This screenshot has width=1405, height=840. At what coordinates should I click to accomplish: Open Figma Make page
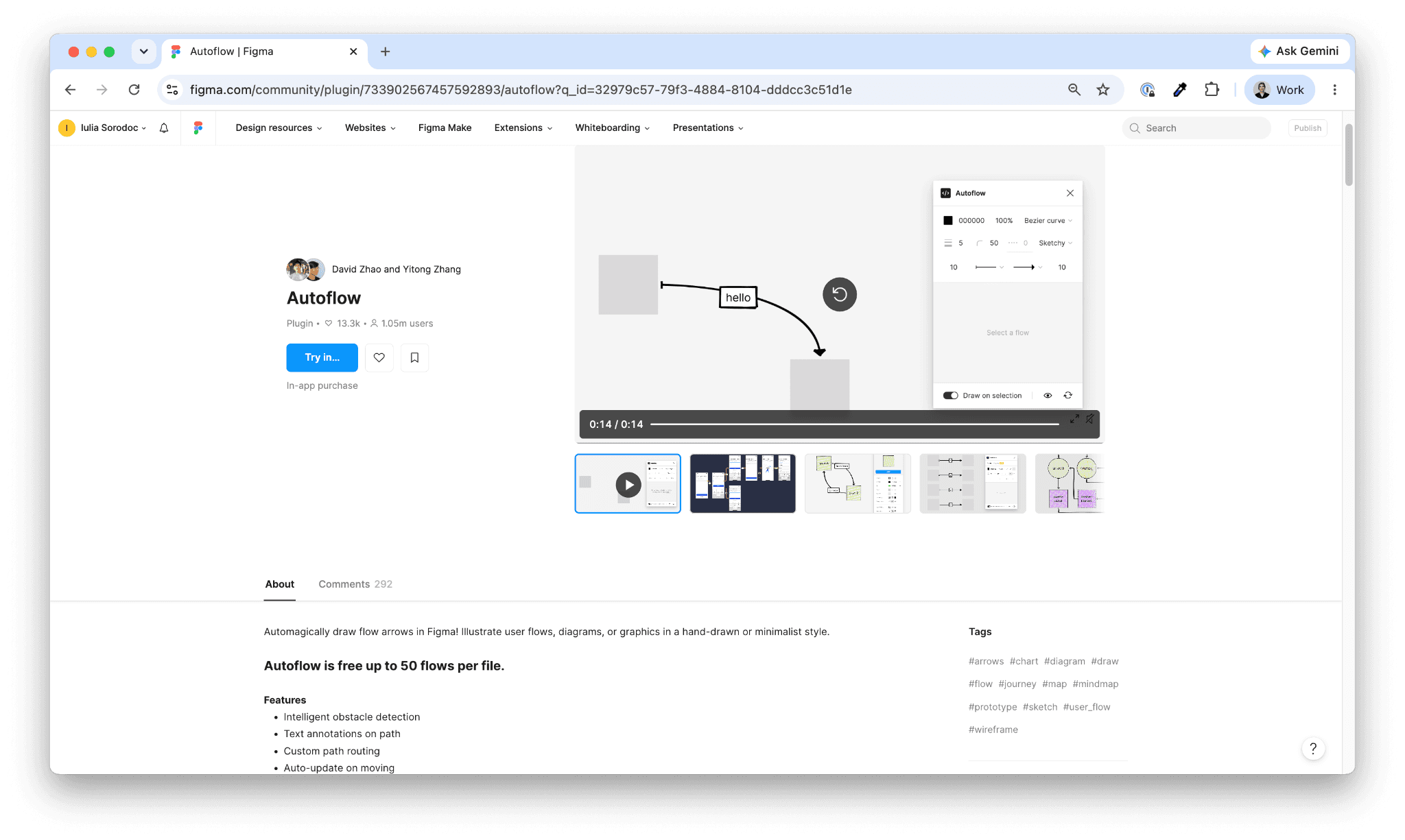tap(445, 128)
